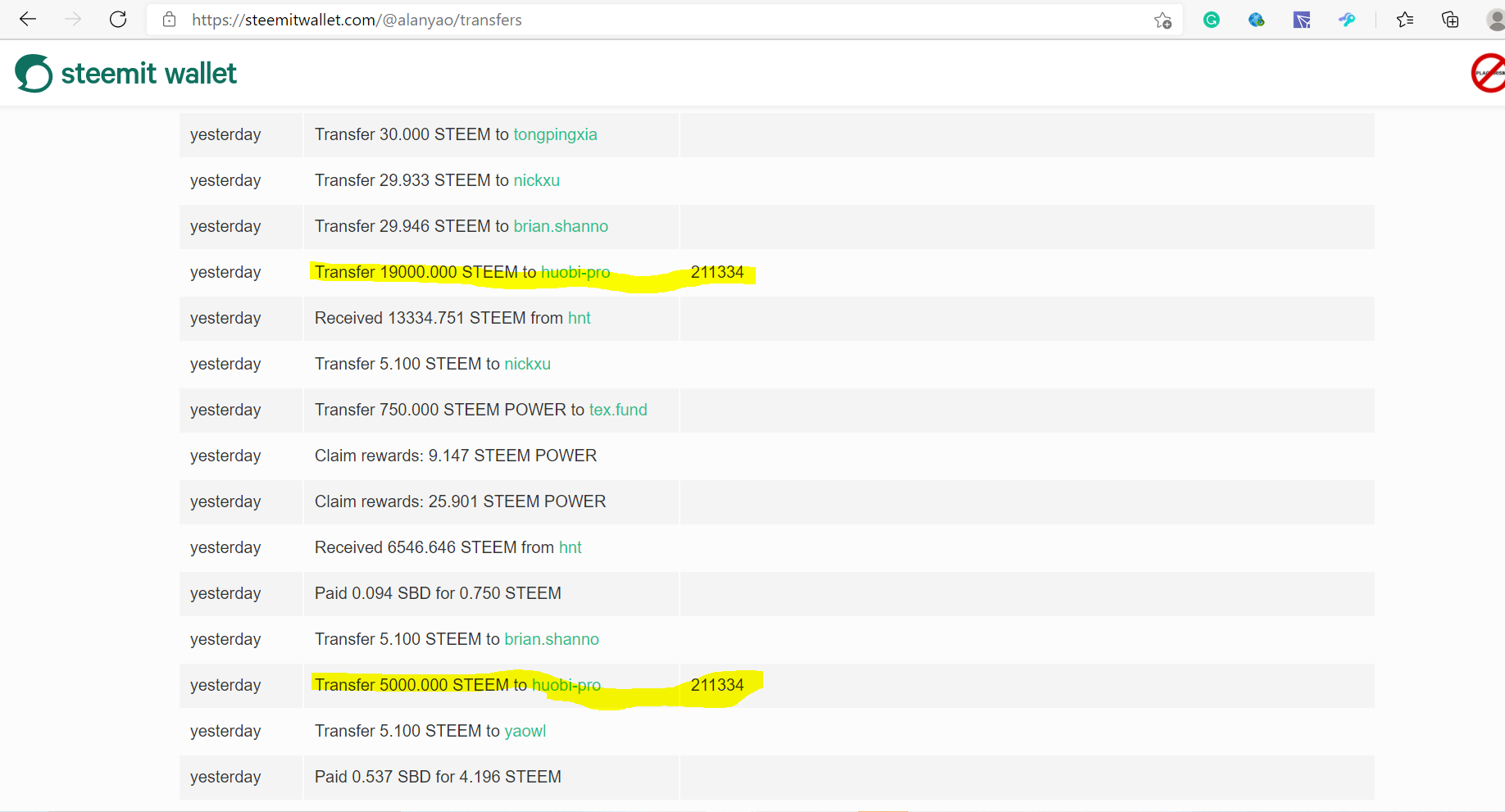Open nickxu in the first 5.100 STEEM transfer
The width and height of the screenshot is (1505, 812).
(x=527, y=364)
